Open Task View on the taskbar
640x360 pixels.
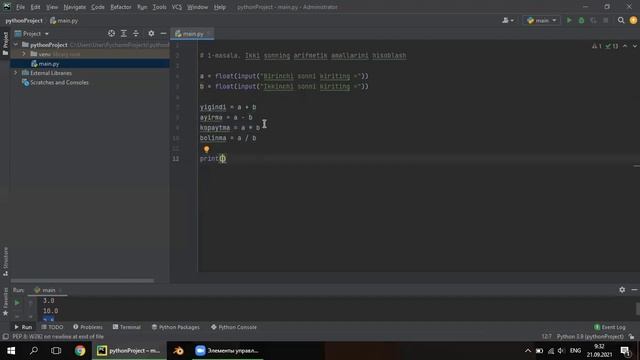pyautogui.click(x=56, y=351)
